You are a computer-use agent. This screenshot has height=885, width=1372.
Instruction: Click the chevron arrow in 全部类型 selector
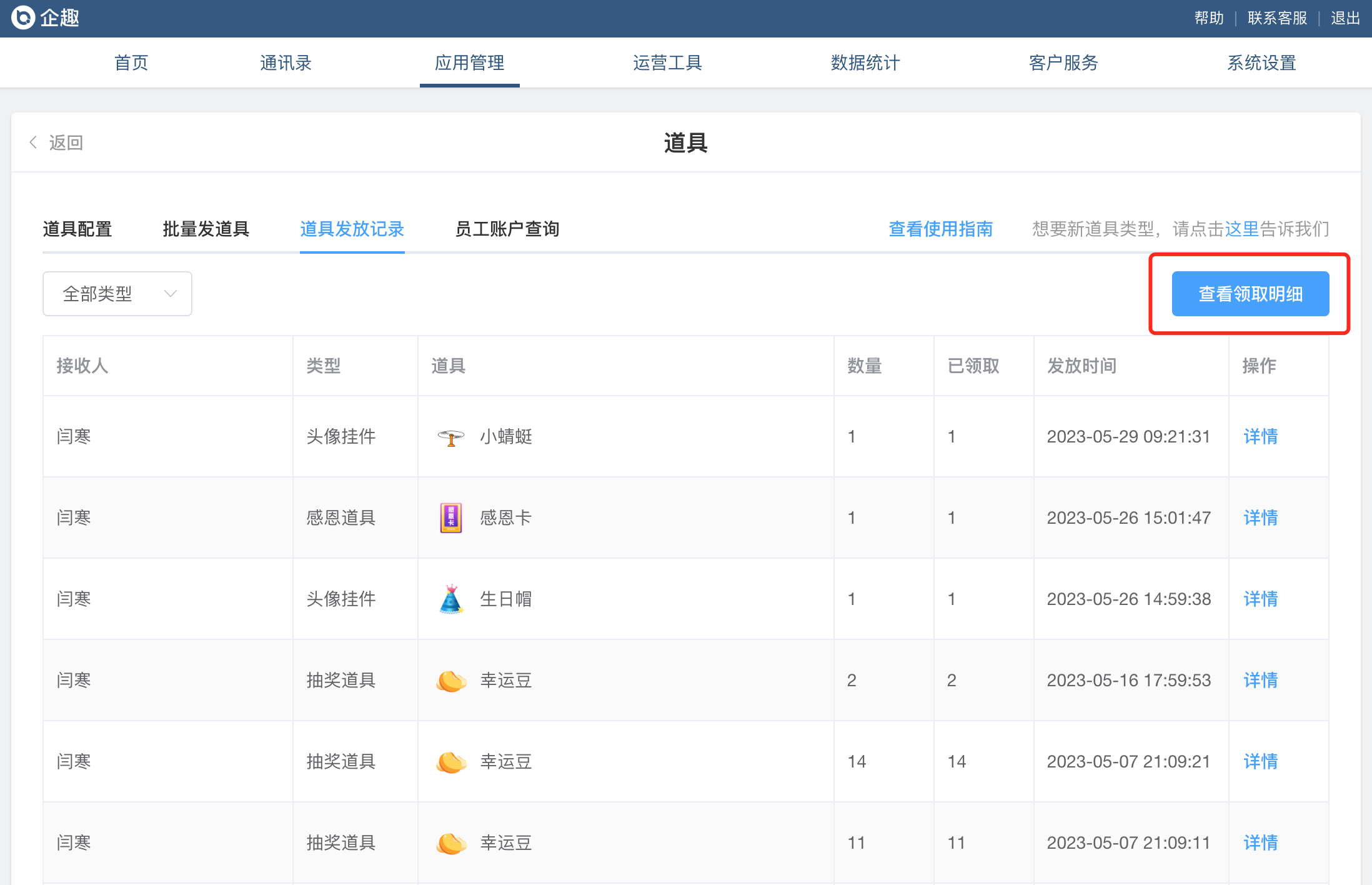pyautogui.click(x=170, y=294)
